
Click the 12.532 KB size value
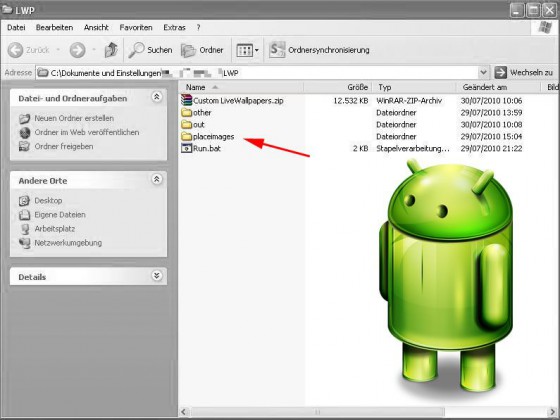coord(351,101)
